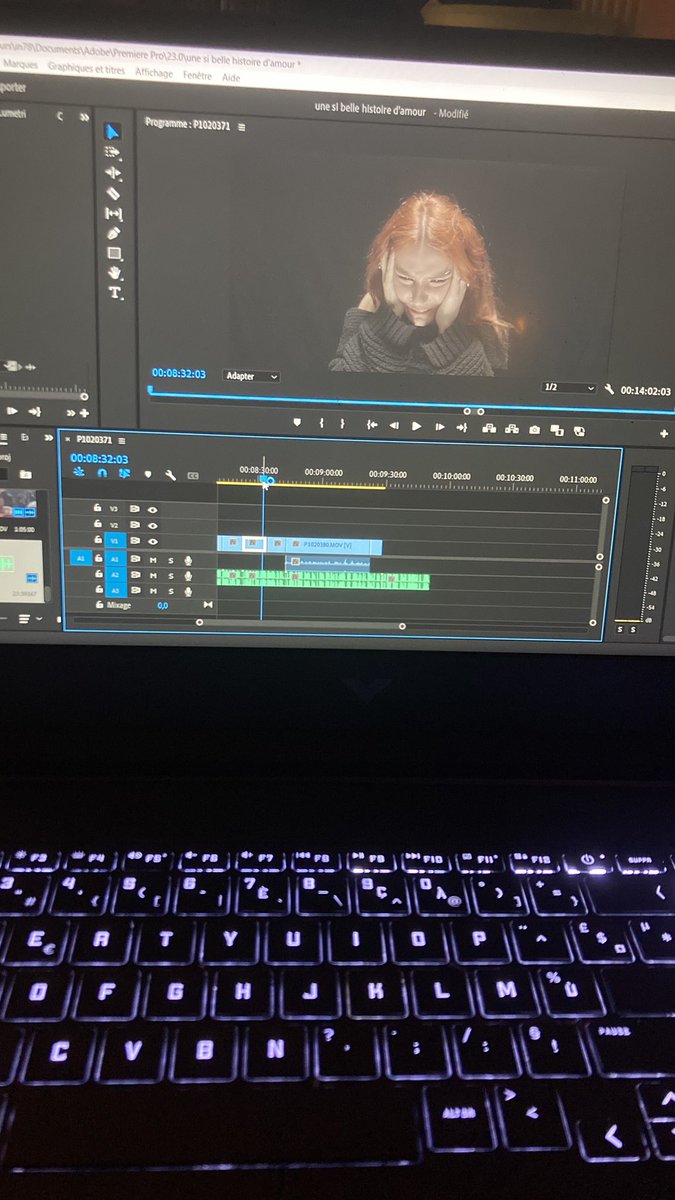Select the Selection arrow tool
The height and width of the screenshot is (1200, 675).
click(113, 132)
